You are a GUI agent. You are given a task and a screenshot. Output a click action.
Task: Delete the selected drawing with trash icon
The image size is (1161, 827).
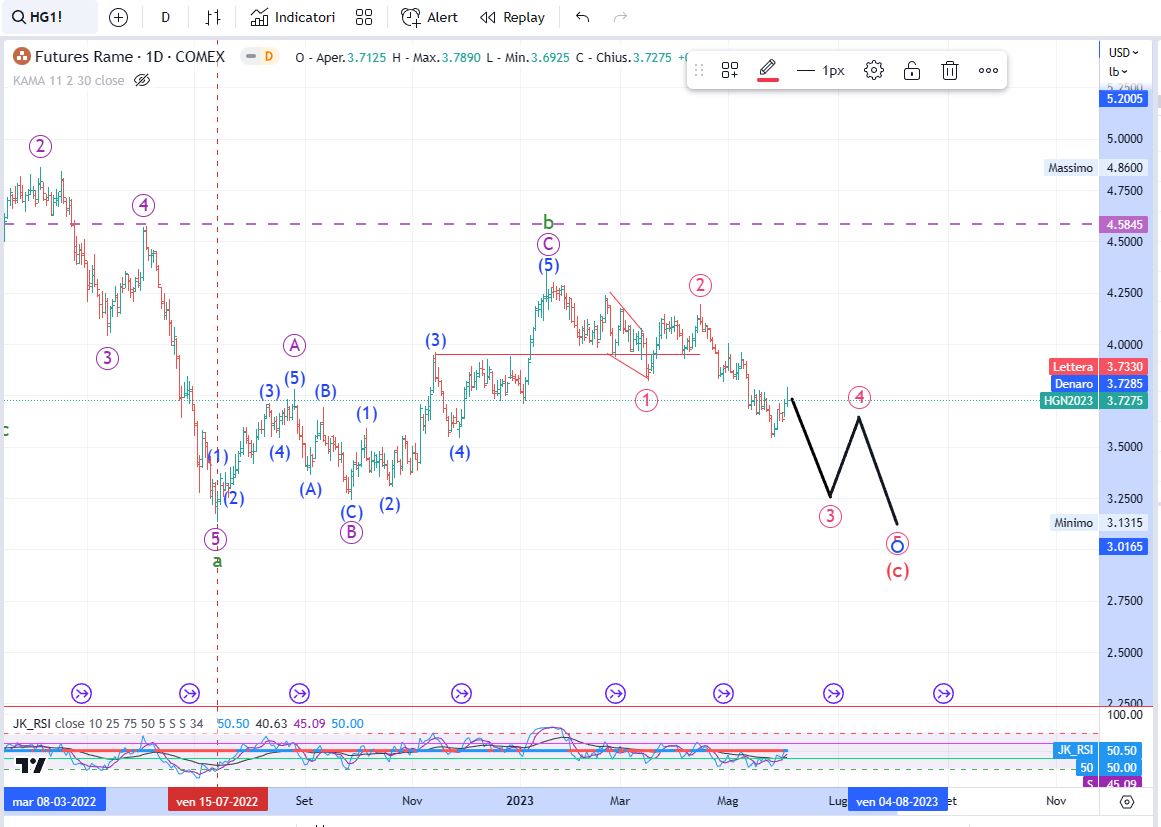950,70
